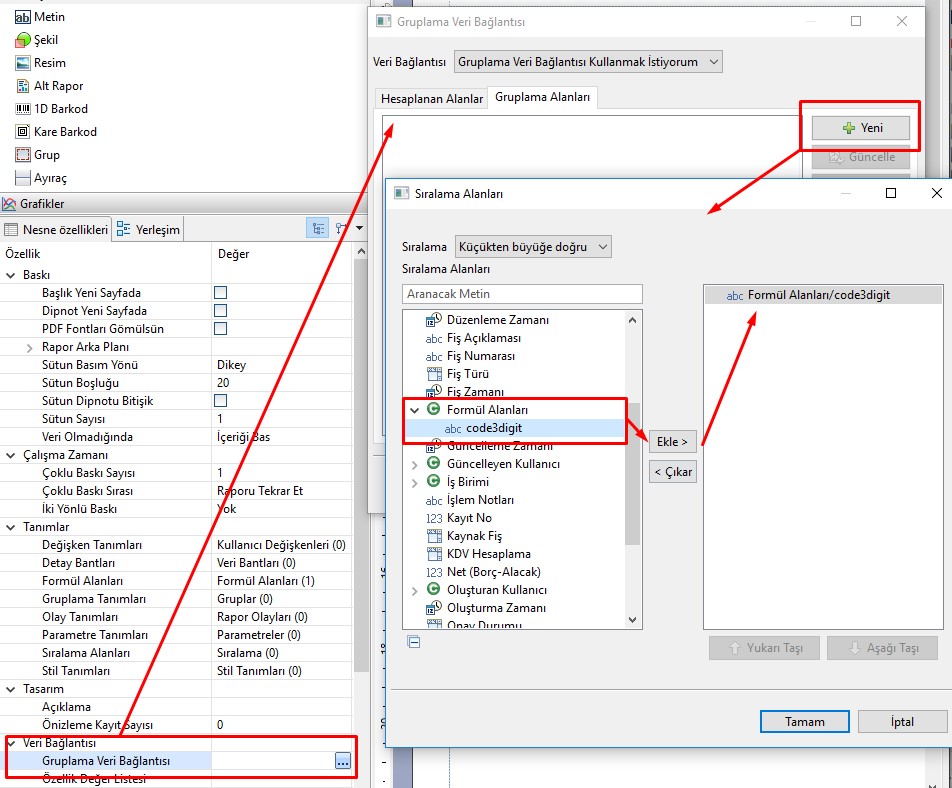Viewport: 952px width, 788px height.
Task: Choose the Grup tool icon
Action: (x=23, y=155)
